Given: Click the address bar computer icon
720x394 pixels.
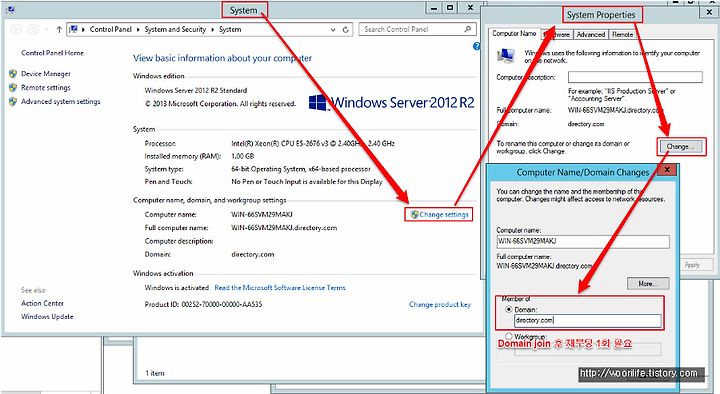Looking at the screenshot, I should click(x=73, y=29).
